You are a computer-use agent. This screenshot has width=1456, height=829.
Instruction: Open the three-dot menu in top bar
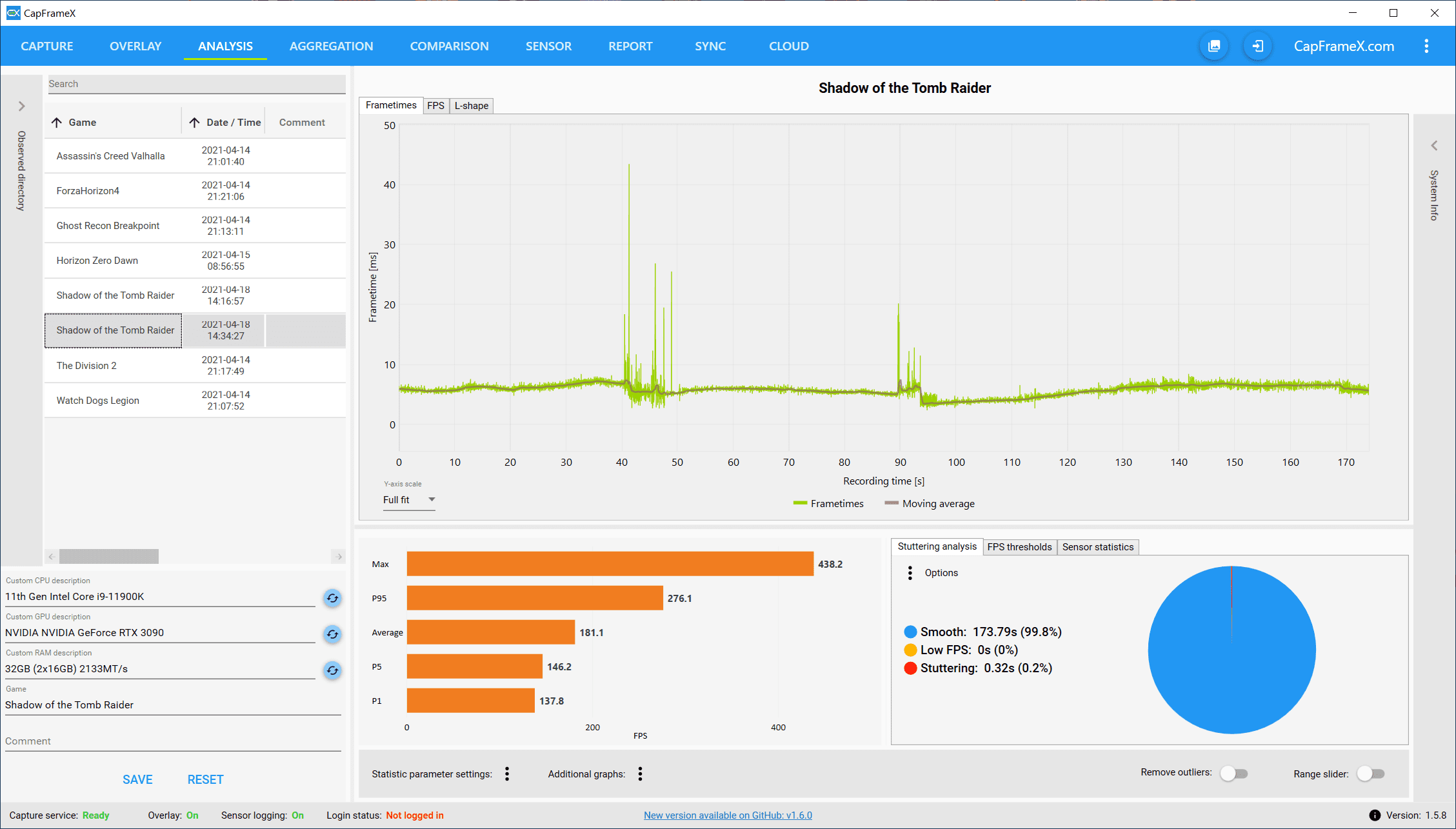[1426, 46]
